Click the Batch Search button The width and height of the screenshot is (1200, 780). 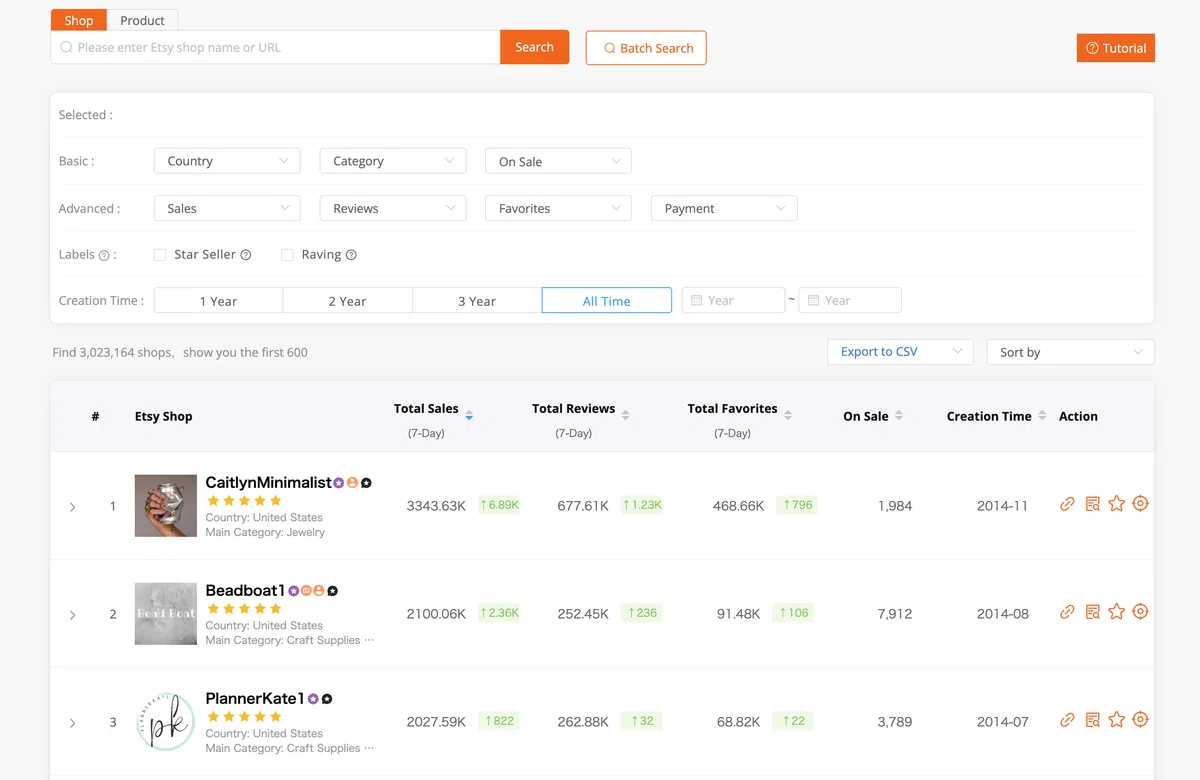646,48
